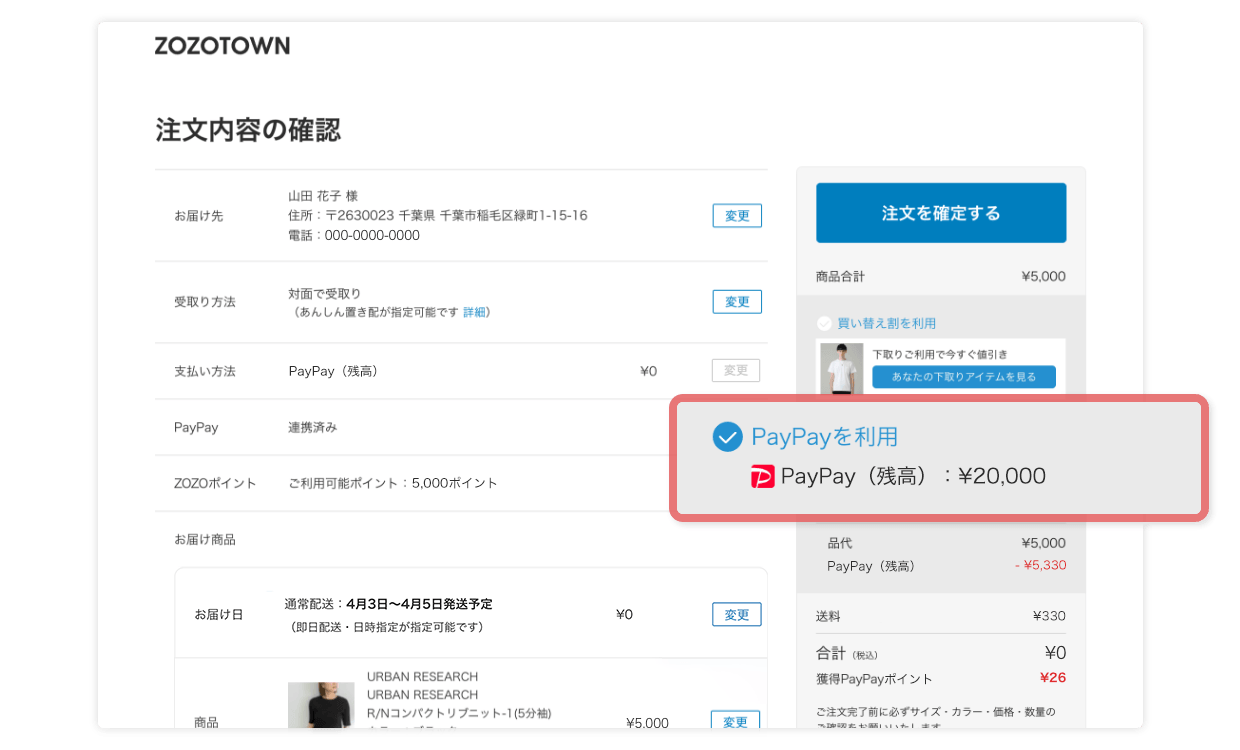The width and height of the screenshot is (1240, 750).
Task: Confirm the order with 注文を確定する
Action: coord(941,213)
